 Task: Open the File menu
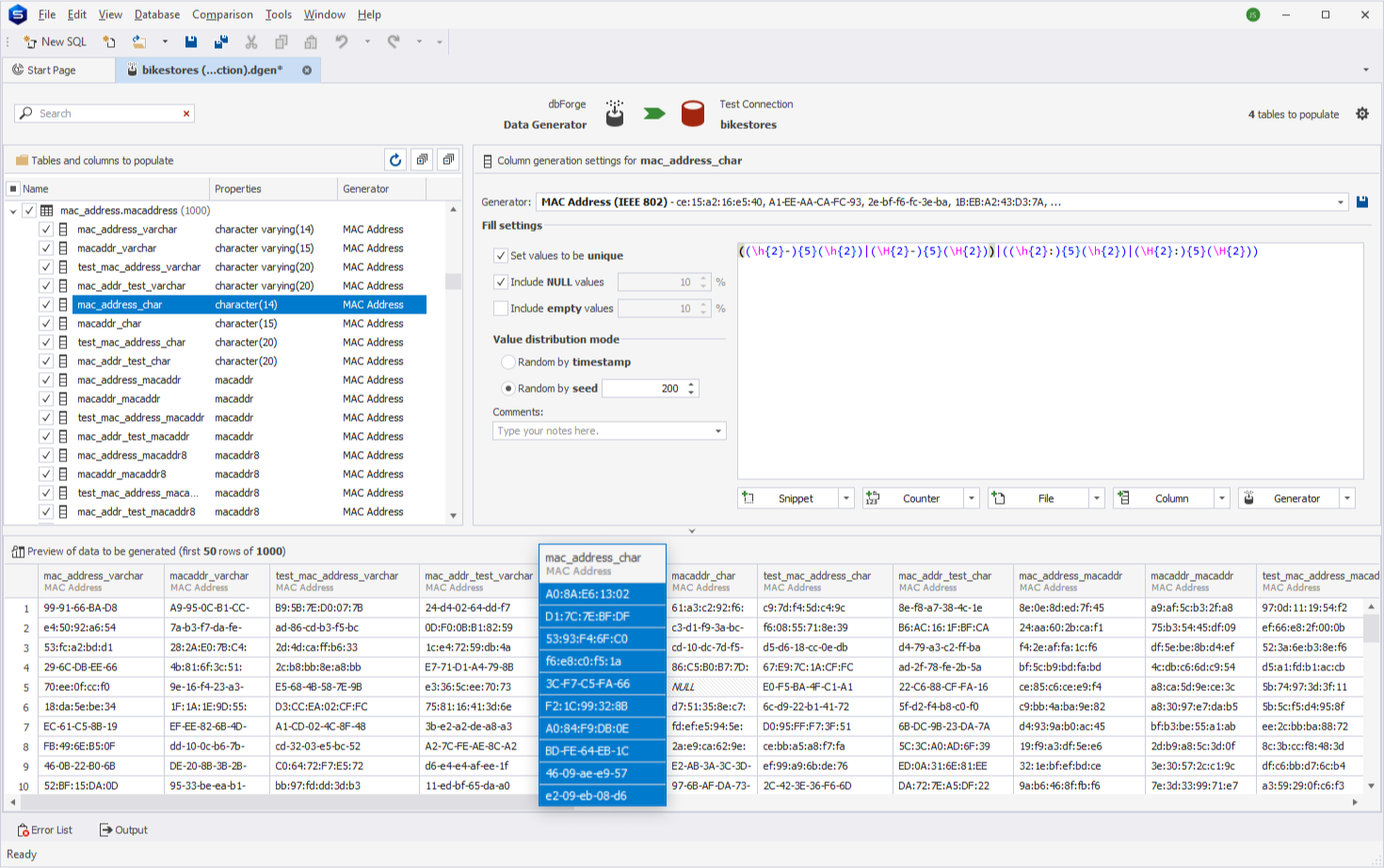[x=47, y=14]
